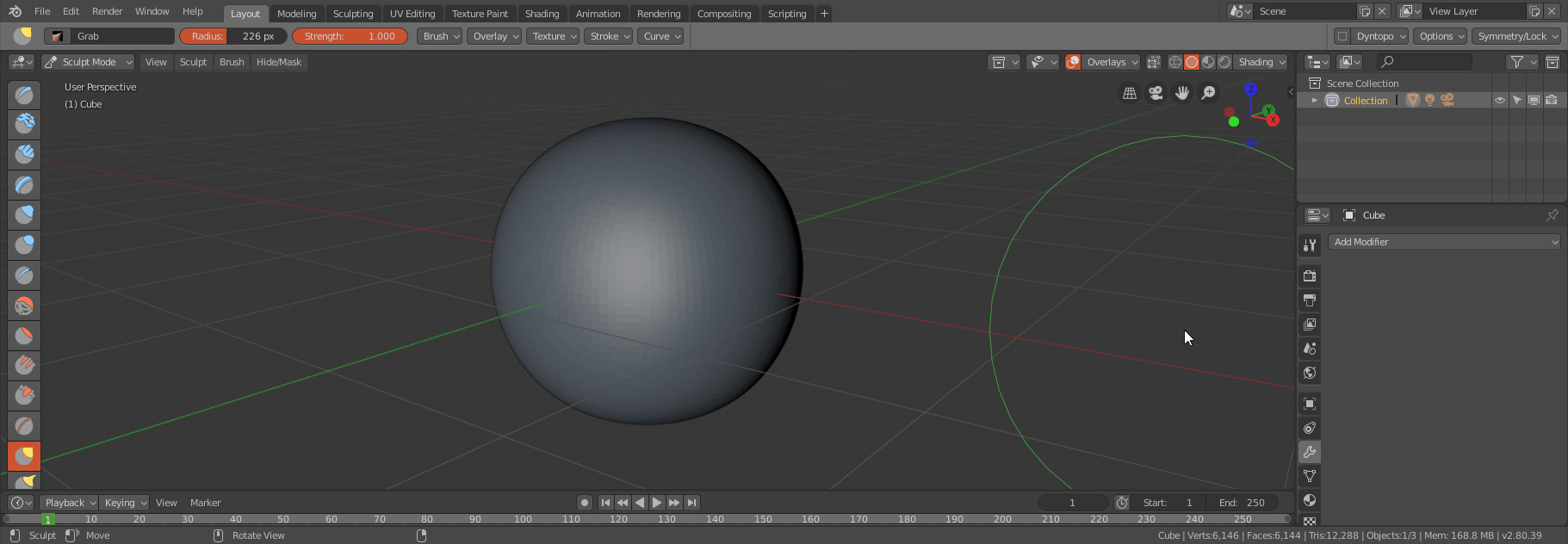Switch to the UV Editing workspace tab
Screen dimensions: 1568x544
click(412, 14)
